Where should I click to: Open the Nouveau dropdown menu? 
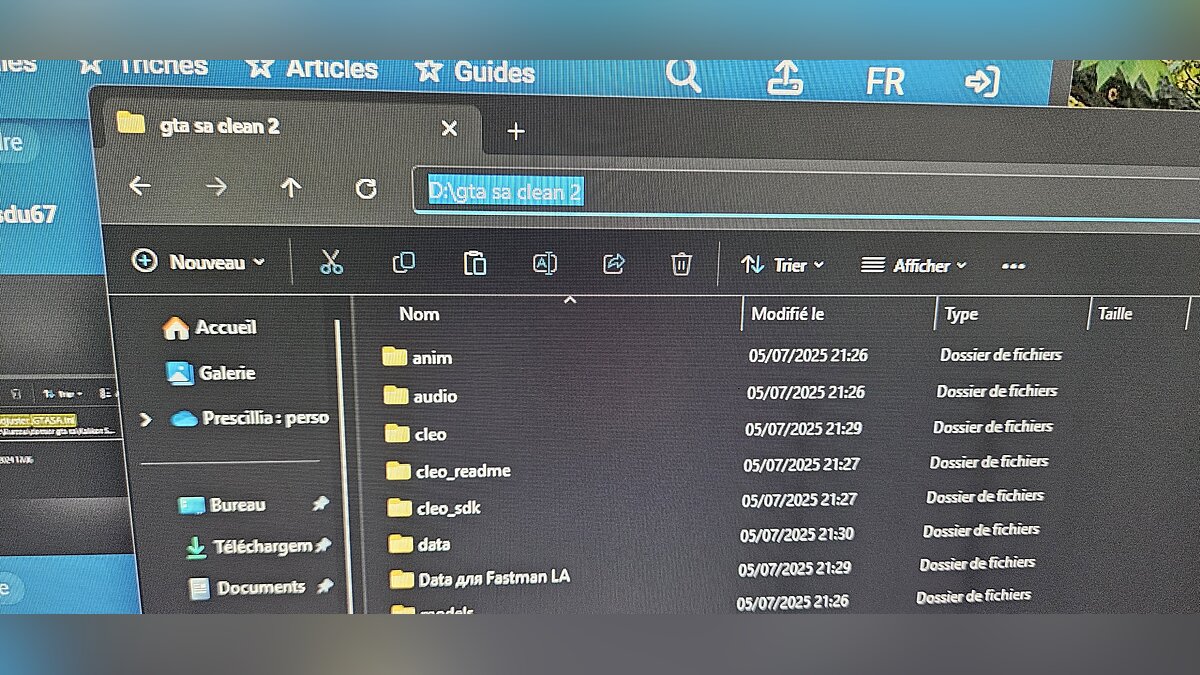click(x=199, y=262)
